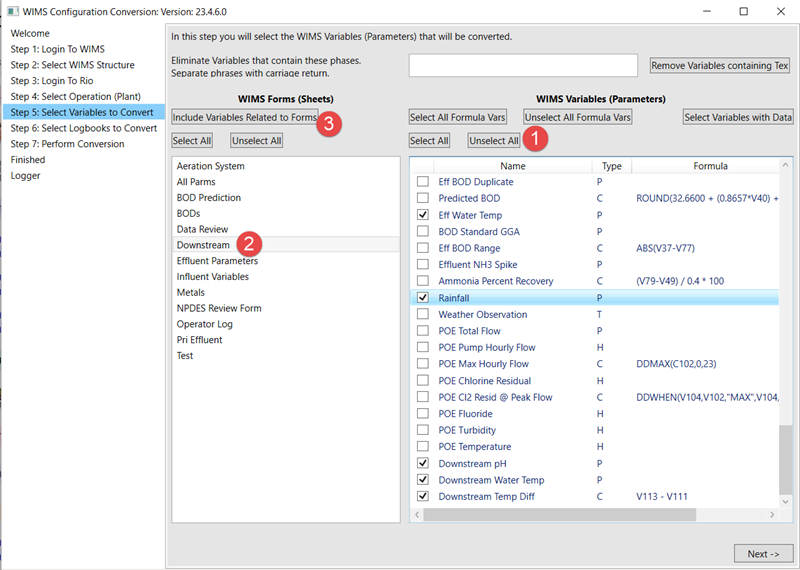Sort variables by the Type column header

[611, 166]
